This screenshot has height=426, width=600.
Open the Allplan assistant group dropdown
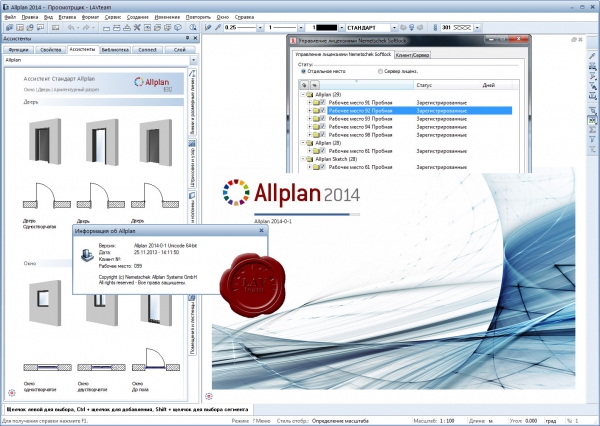pyautogui.click(x=193, y=60)
